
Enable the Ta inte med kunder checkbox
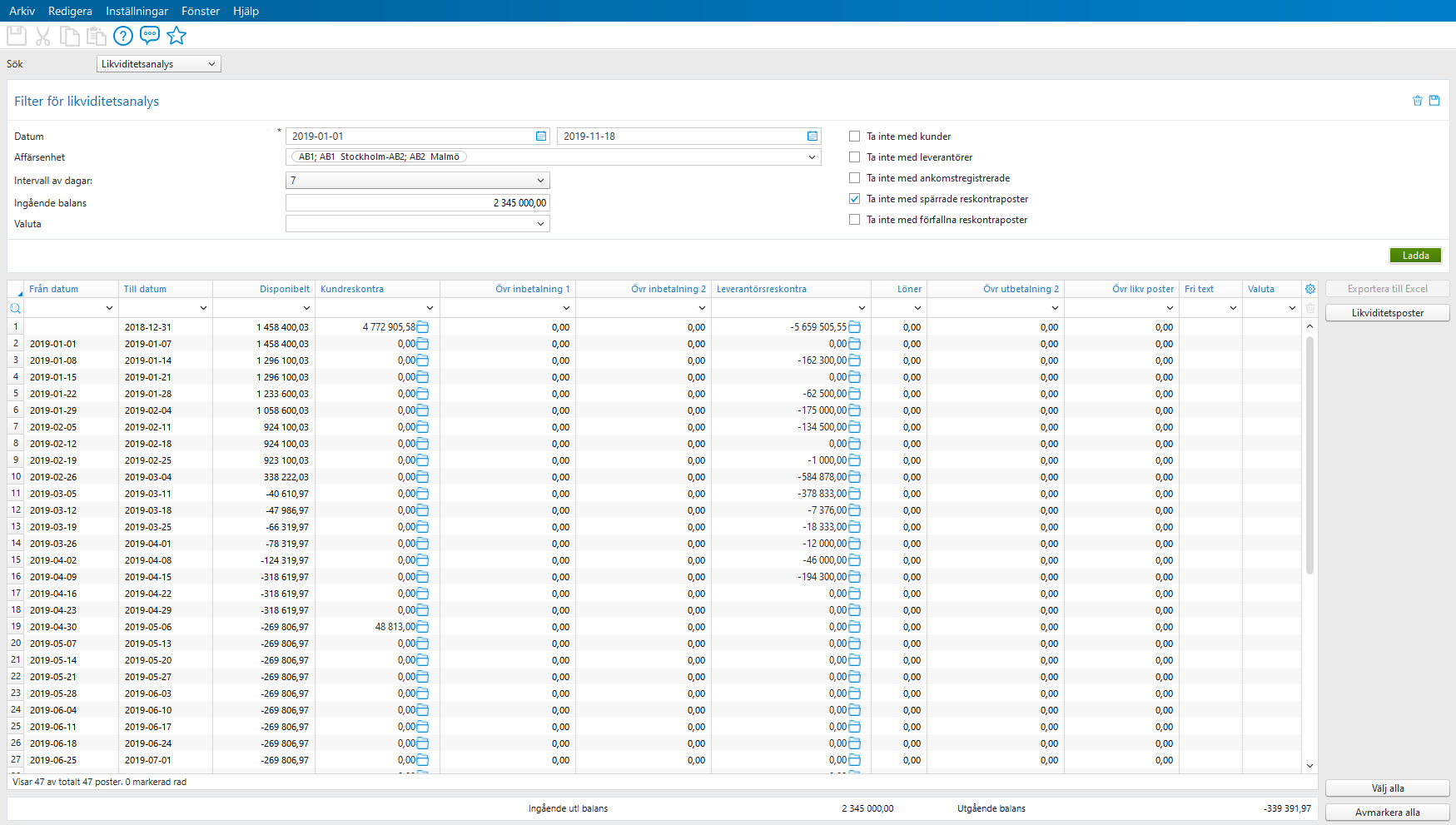pyautogui.click(x=854, y=136)
